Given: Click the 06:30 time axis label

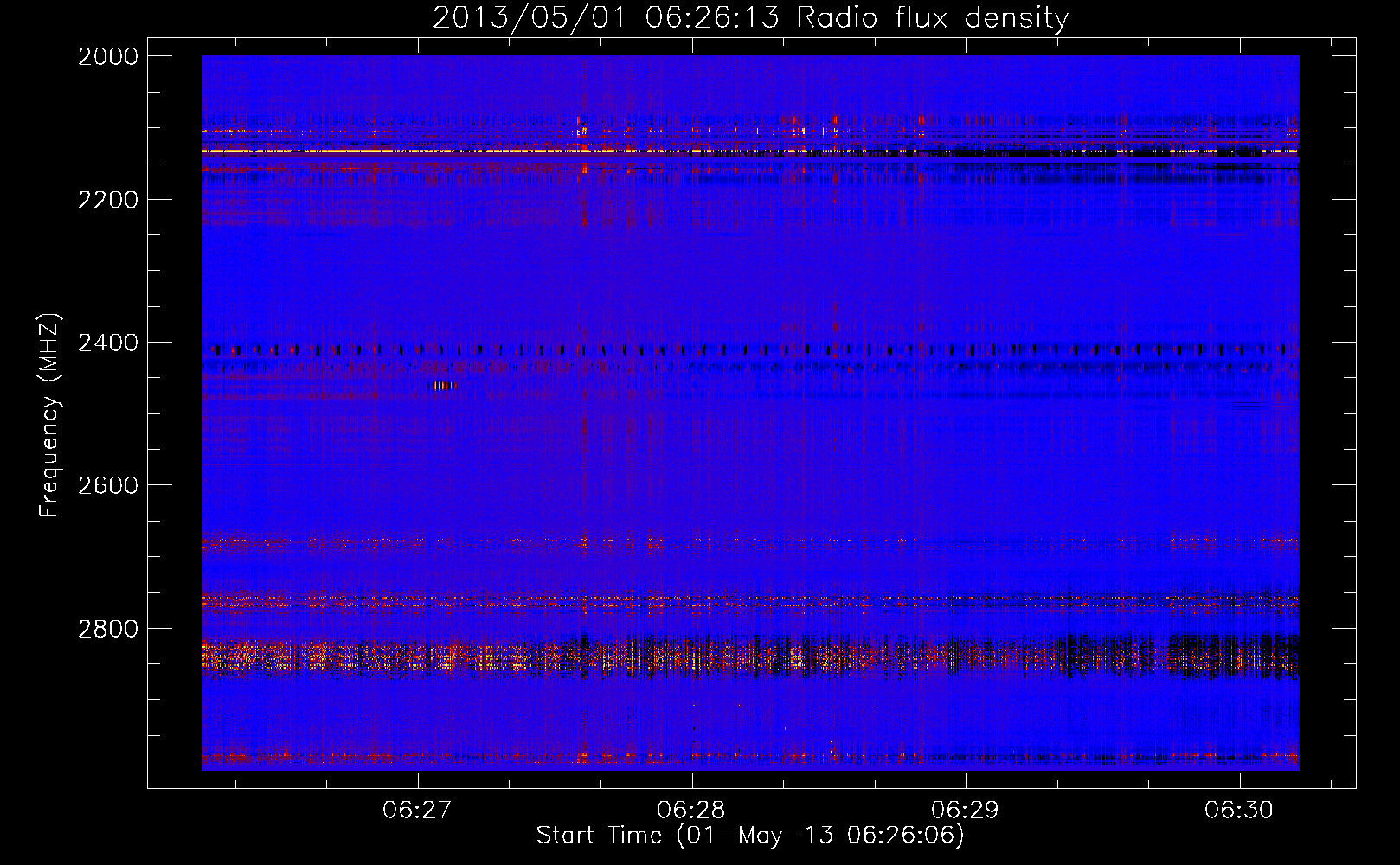Looking at the screenshot, I should [x=1239, y=811].
